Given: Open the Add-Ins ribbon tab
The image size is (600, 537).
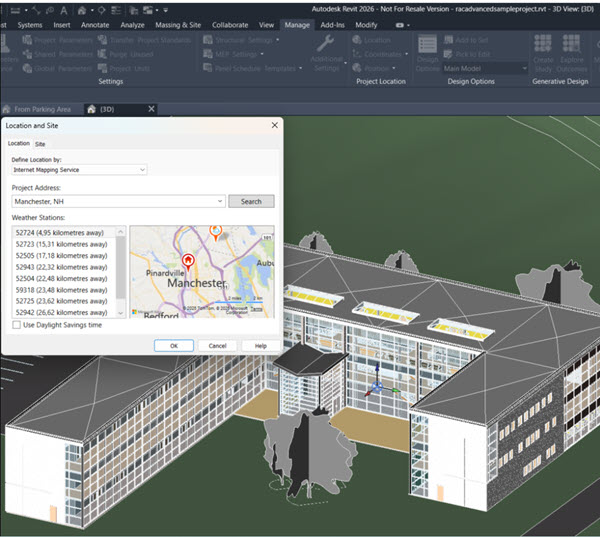Looking at the screenshot, I should pos(332,24).
